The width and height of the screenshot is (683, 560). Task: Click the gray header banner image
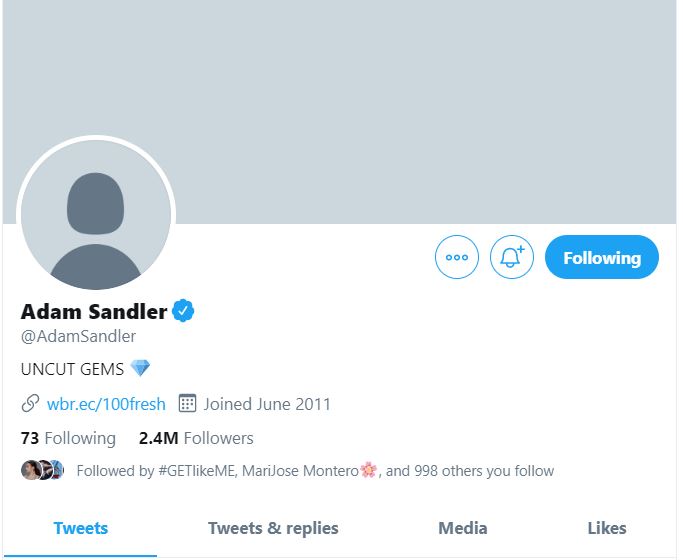(400, 100)
